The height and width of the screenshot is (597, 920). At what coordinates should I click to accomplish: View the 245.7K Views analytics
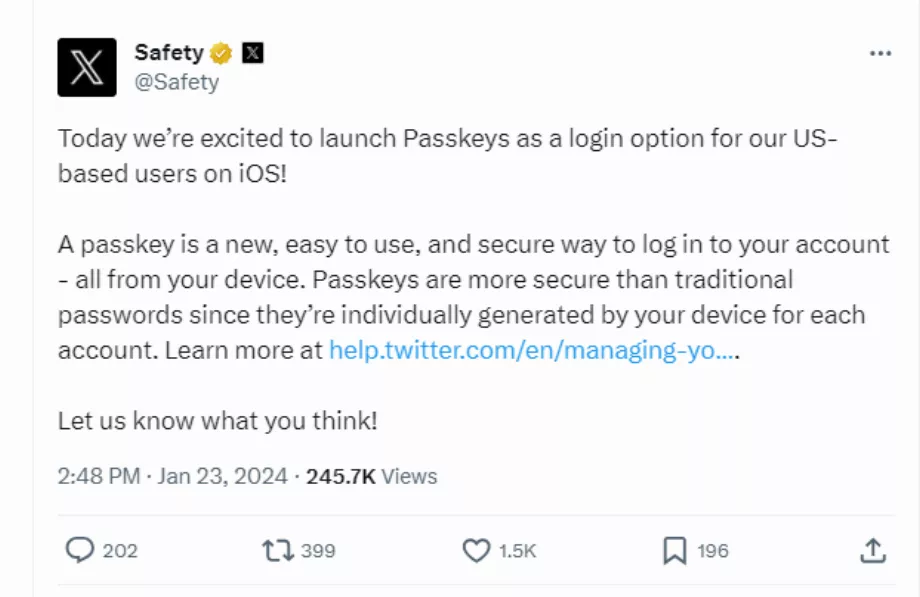372,476
